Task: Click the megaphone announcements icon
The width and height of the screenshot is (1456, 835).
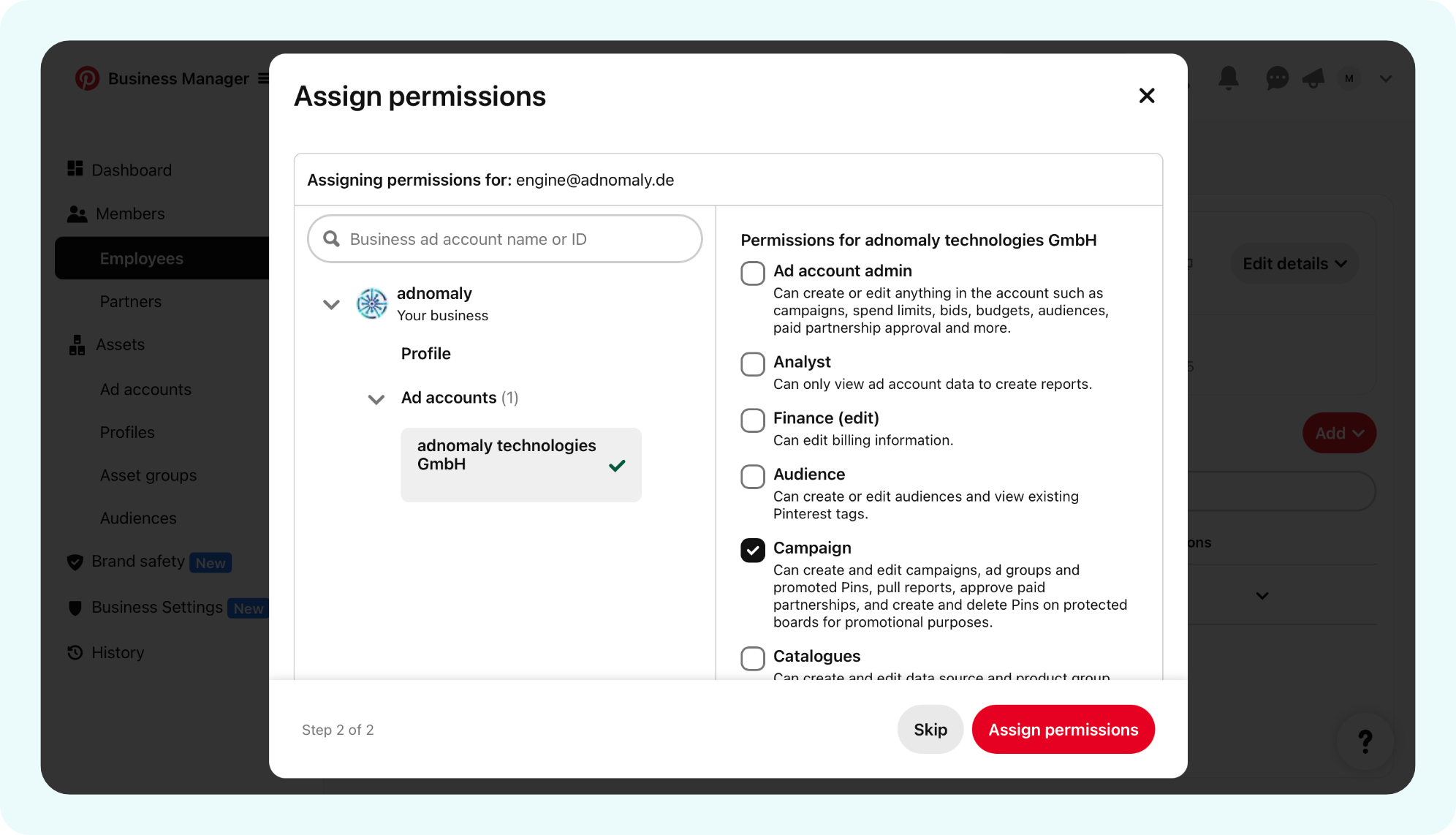Action: click(x=1313, y=78)
